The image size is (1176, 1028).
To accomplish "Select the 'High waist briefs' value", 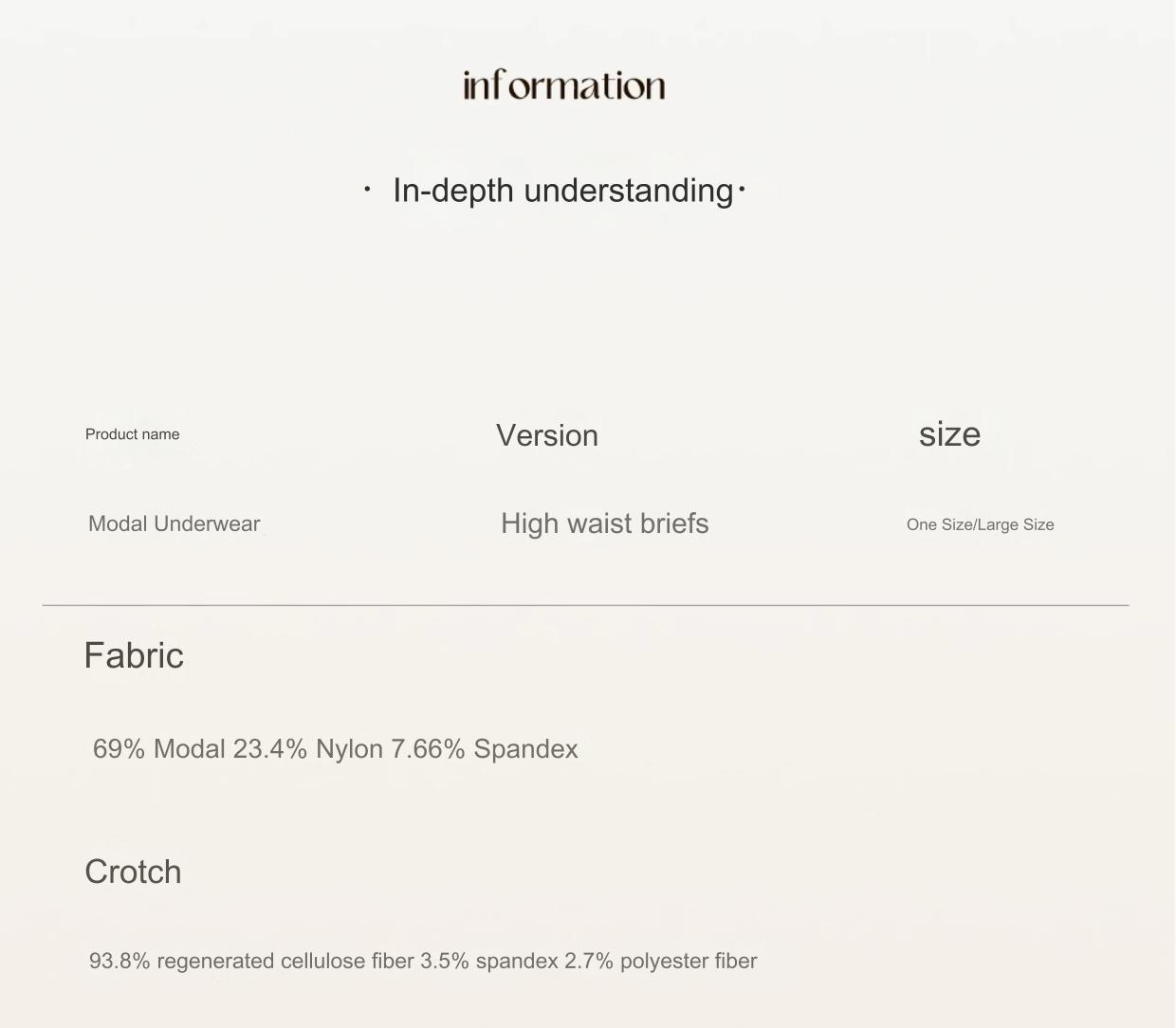I will [605, 523].
